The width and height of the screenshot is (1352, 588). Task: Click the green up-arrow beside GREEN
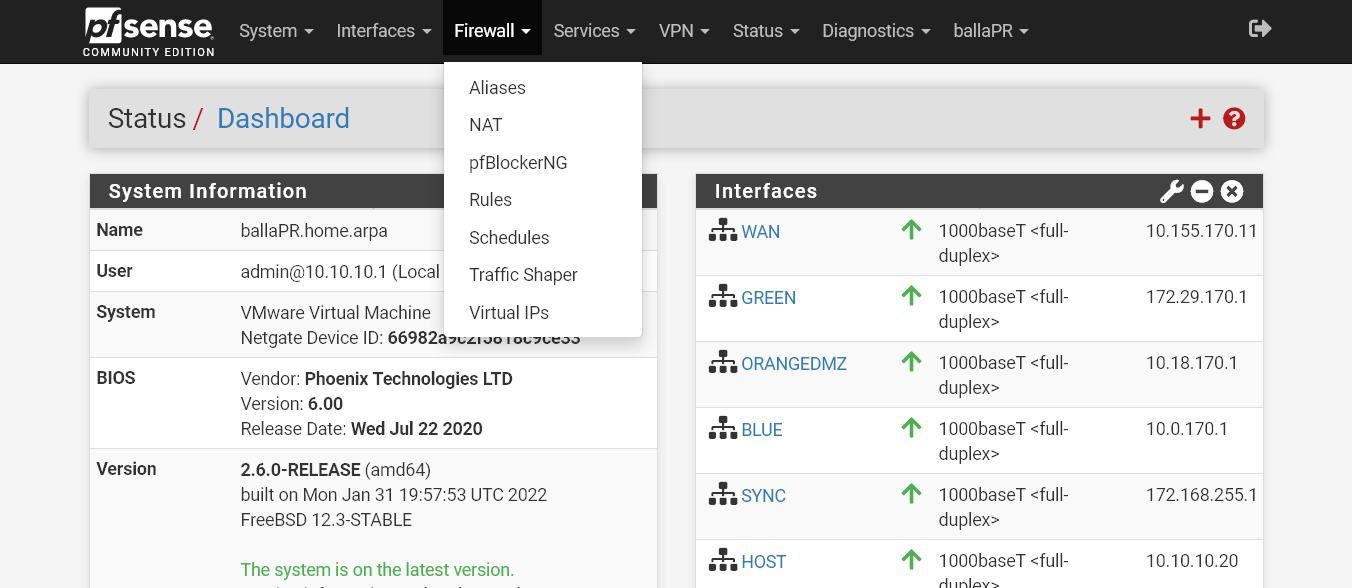(x=911, y=296)
